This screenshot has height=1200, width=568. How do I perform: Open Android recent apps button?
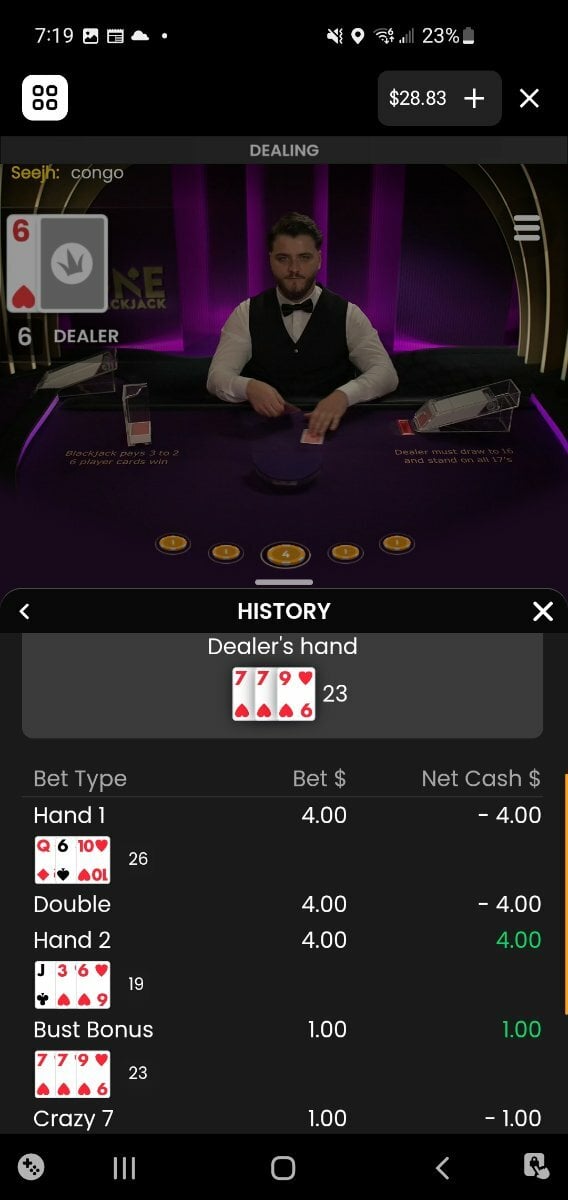[x=124, y=1168]
